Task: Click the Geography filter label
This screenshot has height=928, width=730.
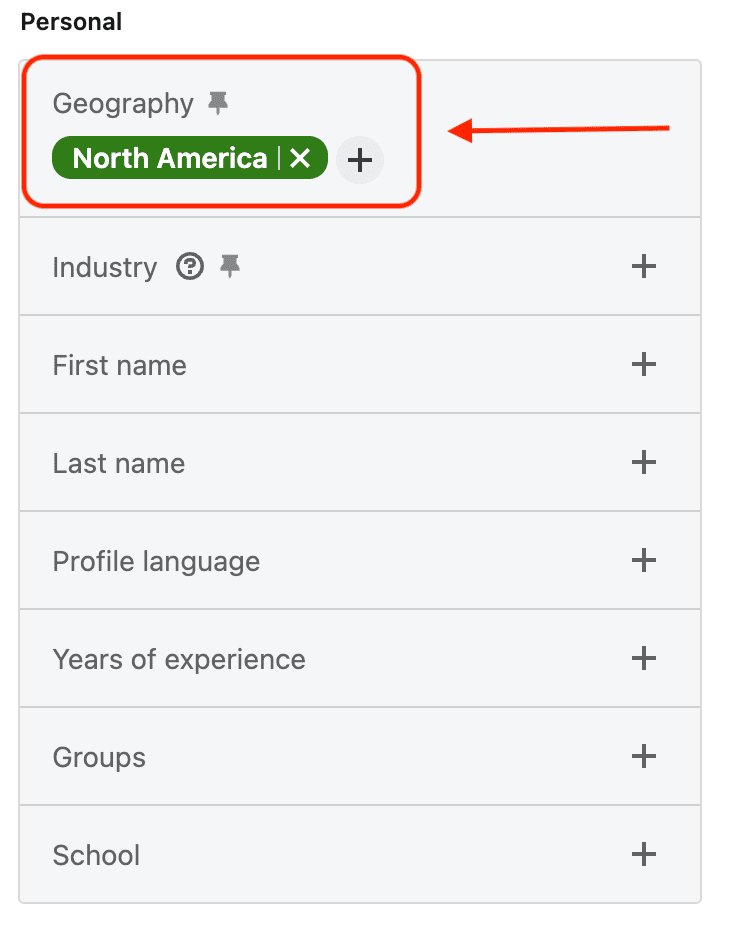Action: coord(123,104)
